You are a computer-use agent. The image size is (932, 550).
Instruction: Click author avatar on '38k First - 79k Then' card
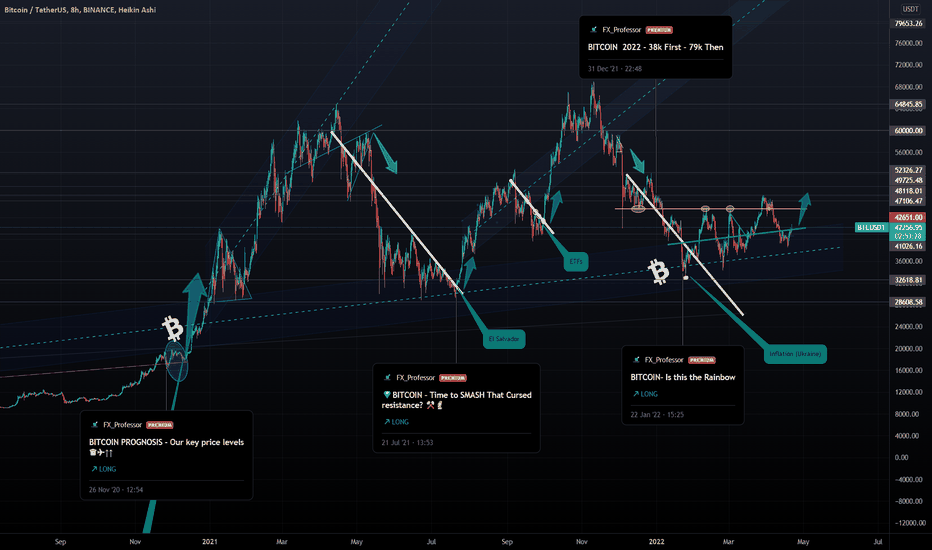pos(594,30)
